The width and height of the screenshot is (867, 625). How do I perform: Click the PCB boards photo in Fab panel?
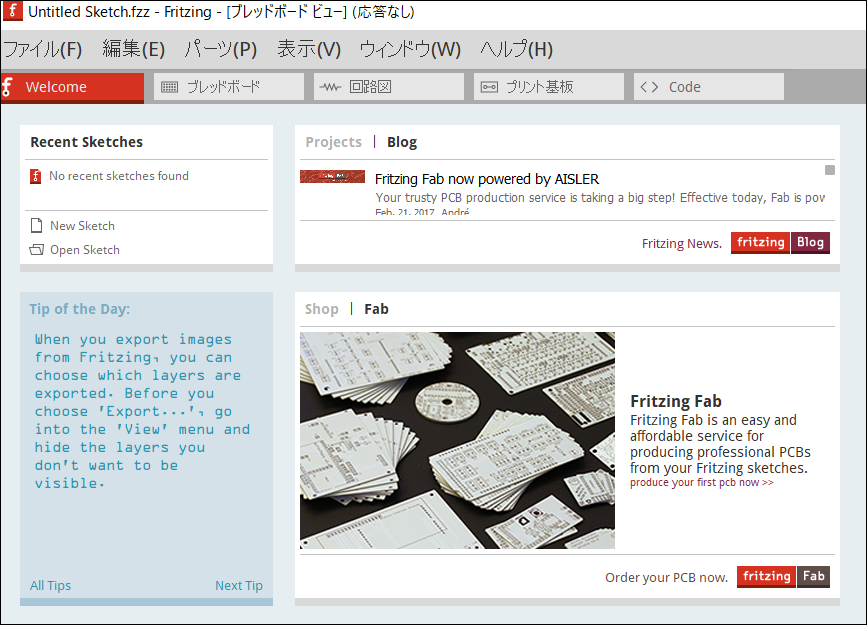coord(457,440)
